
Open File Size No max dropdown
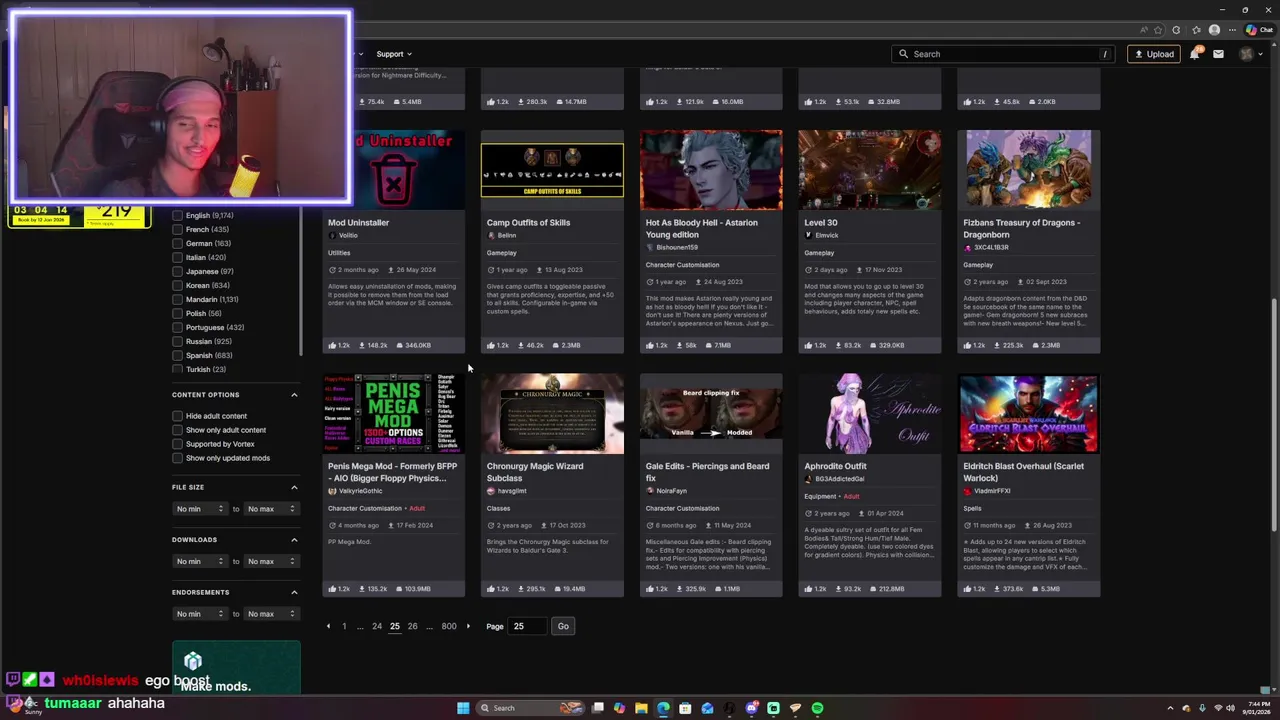pos(272,509)
